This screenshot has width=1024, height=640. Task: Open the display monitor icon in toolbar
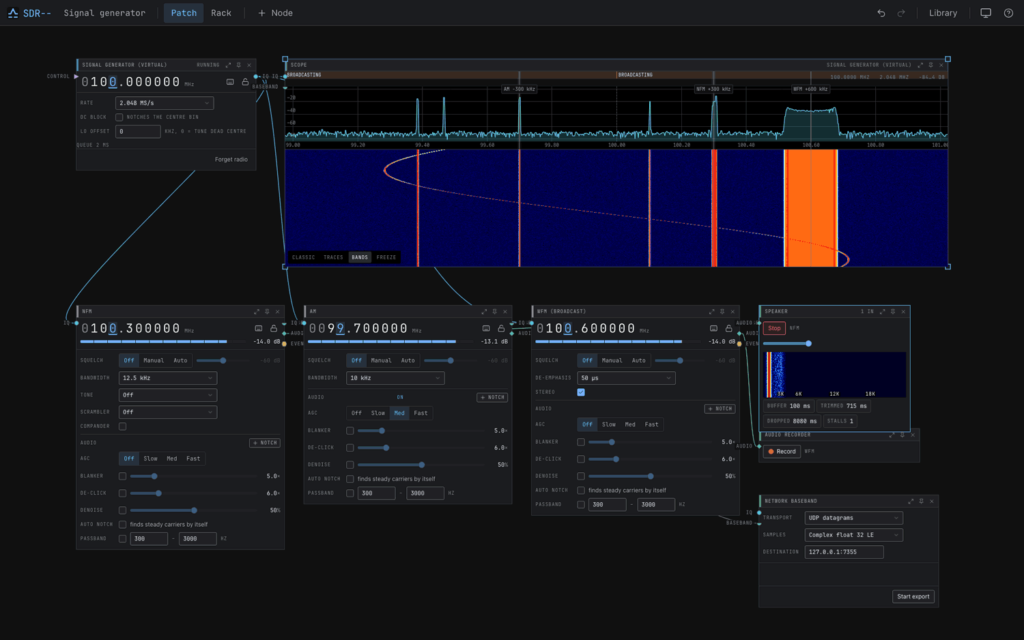point(985,13)
